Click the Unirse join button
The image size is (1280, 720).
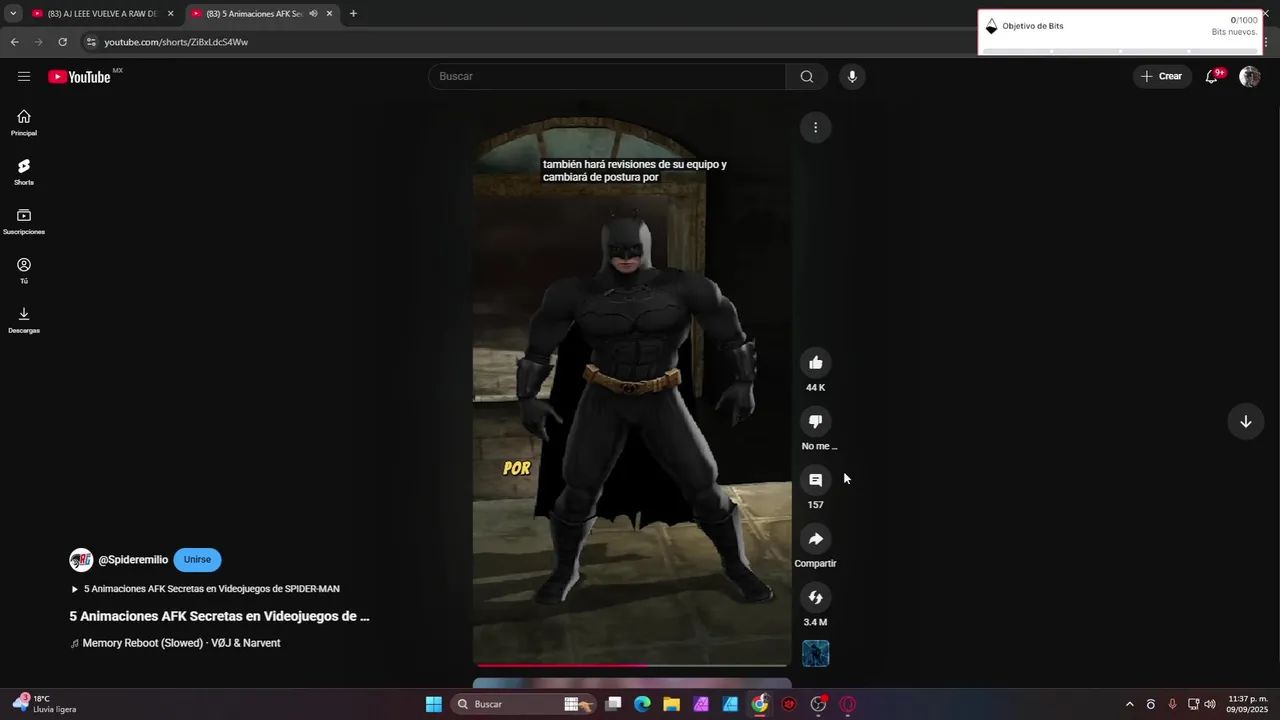tap(197, 560)
